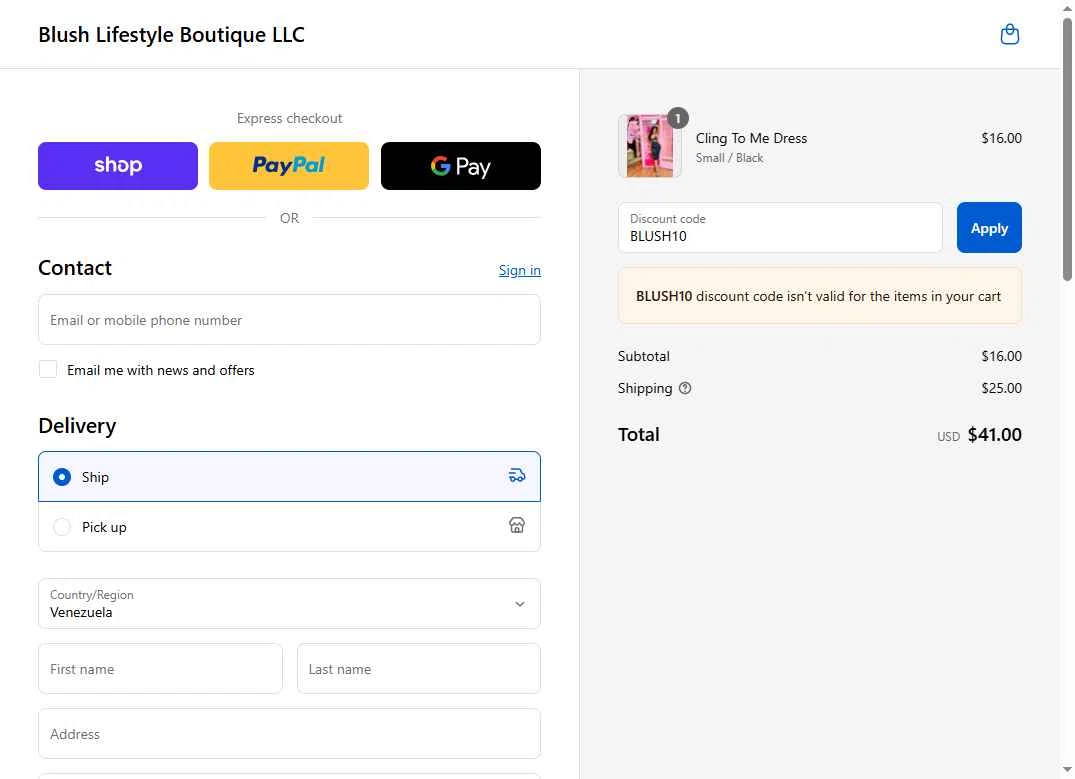This screenshot has width=1075, height=779.
Task: Click the store icon in Pick up row
Action: (517, 525)
